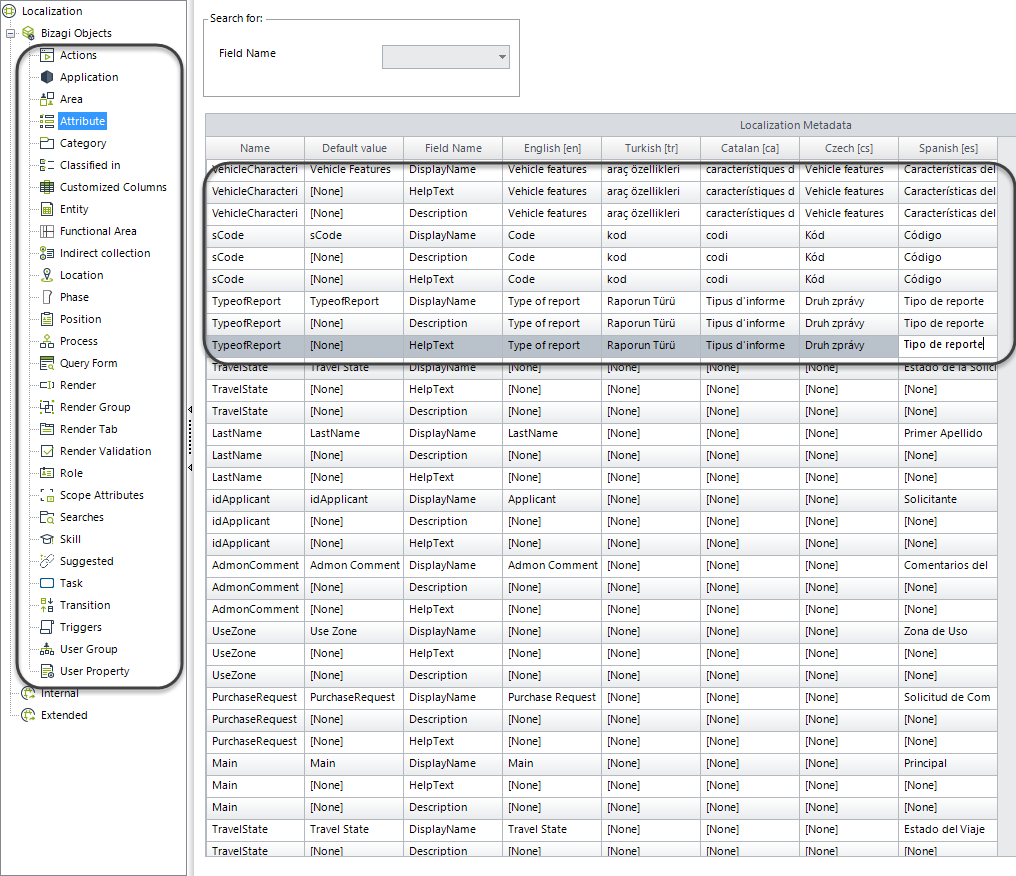Click the lower splitter arrow

coord(190,468)
